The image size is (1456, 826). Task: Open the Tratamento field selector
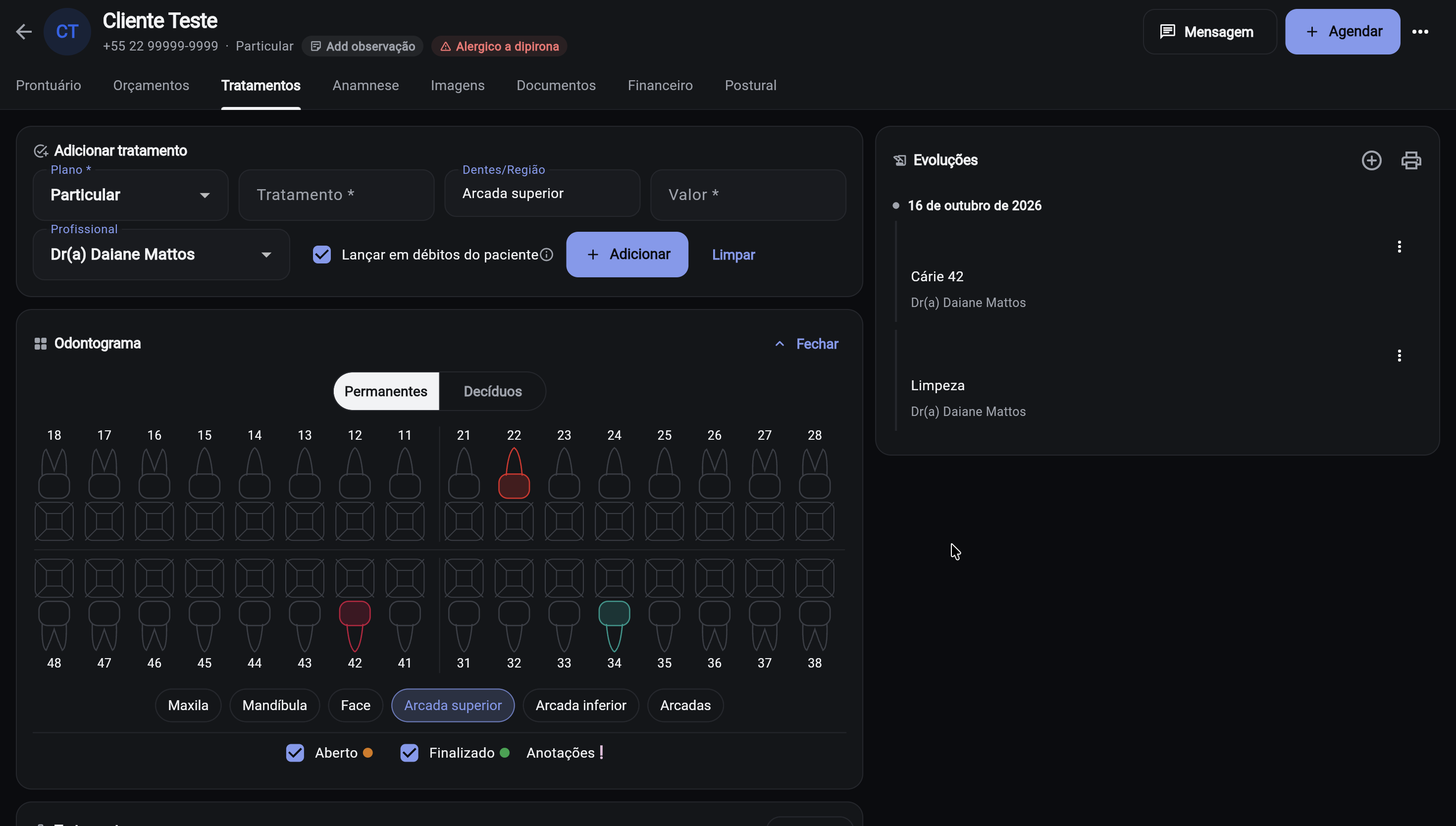[336, 195]
